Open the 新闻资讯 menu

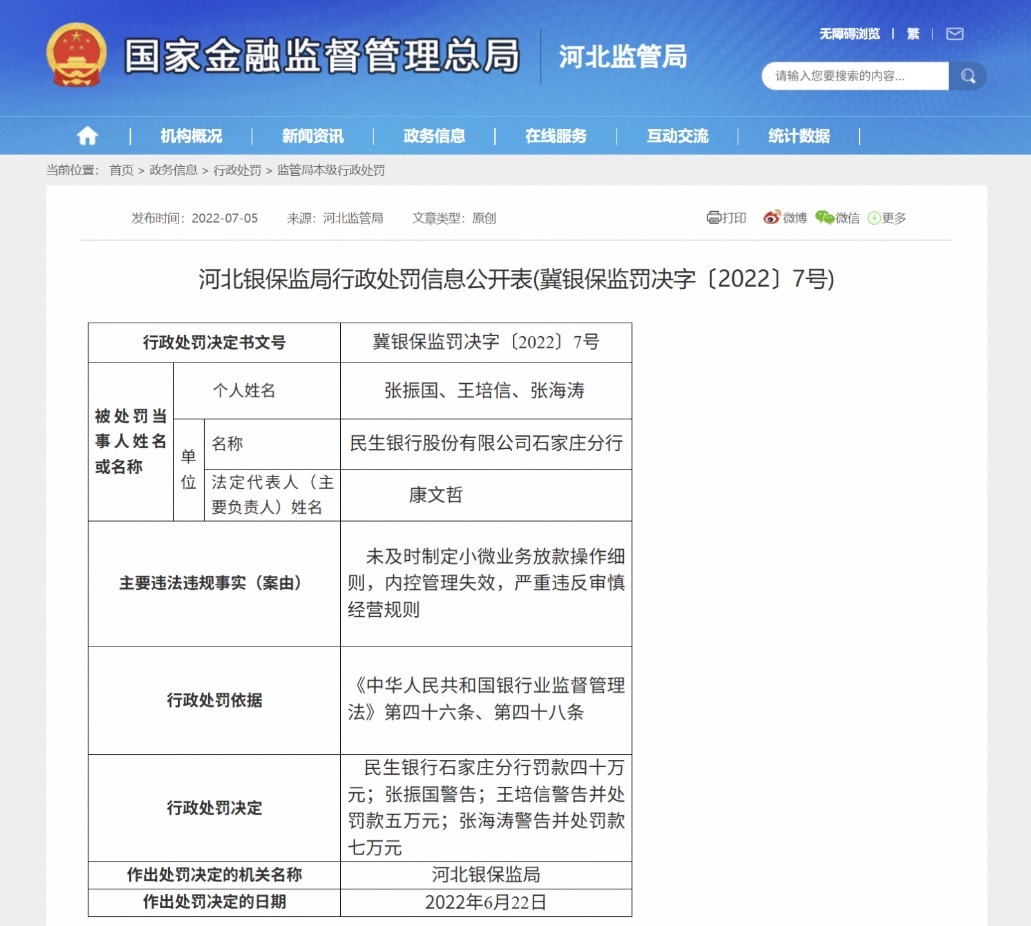[313, 136]
